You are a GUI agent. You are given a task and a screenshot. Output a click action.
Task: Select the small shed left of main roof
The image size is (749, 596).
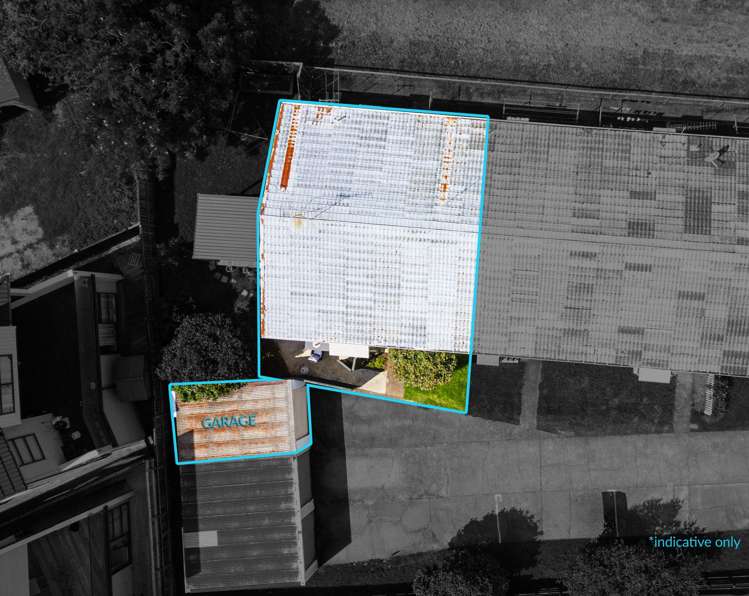pos(225,229)
